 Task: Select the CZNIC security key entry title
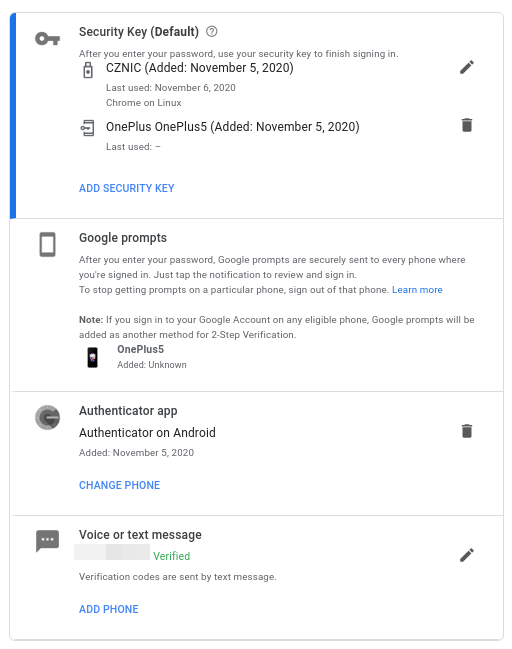pos(200,68)
